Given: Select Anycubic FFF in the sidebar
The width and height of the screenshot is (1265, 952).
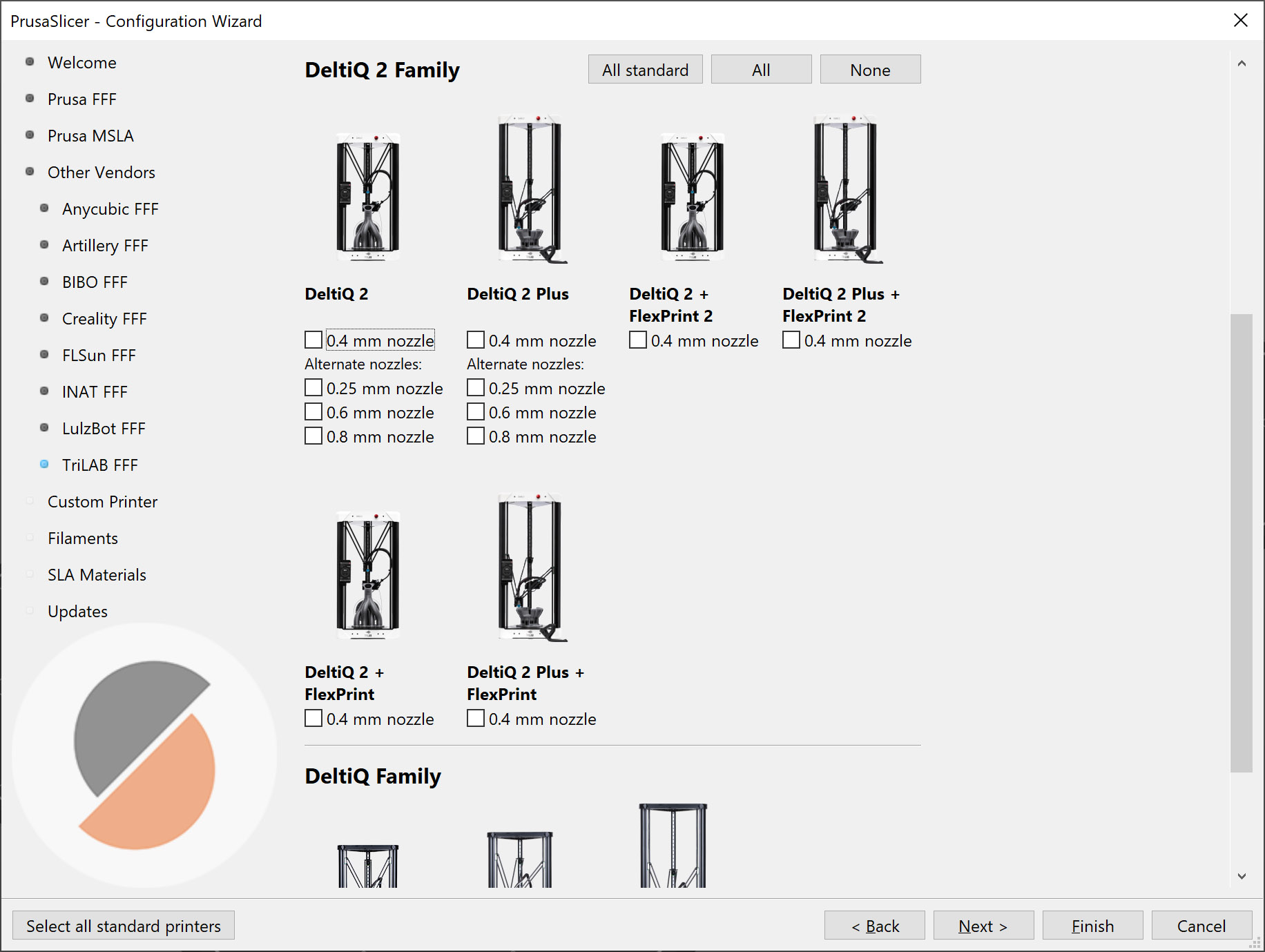Looking at the screenshot, I should [x=110, y=209].
